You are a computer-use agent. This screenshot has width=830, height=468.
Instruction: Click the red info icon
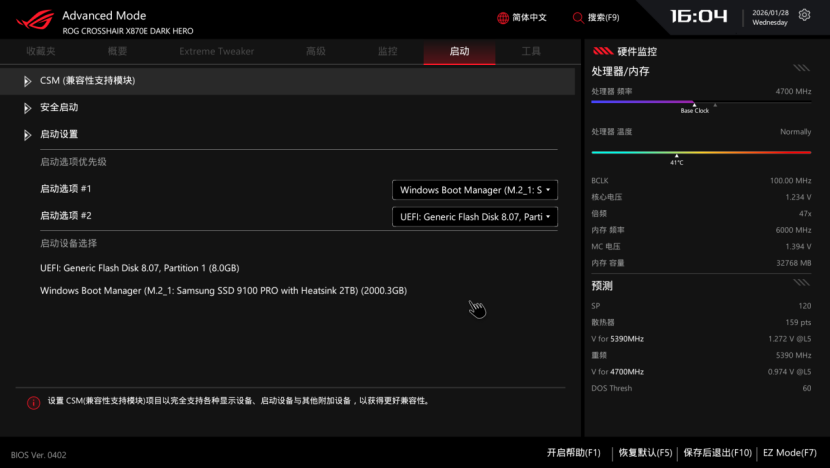point(33,402)
